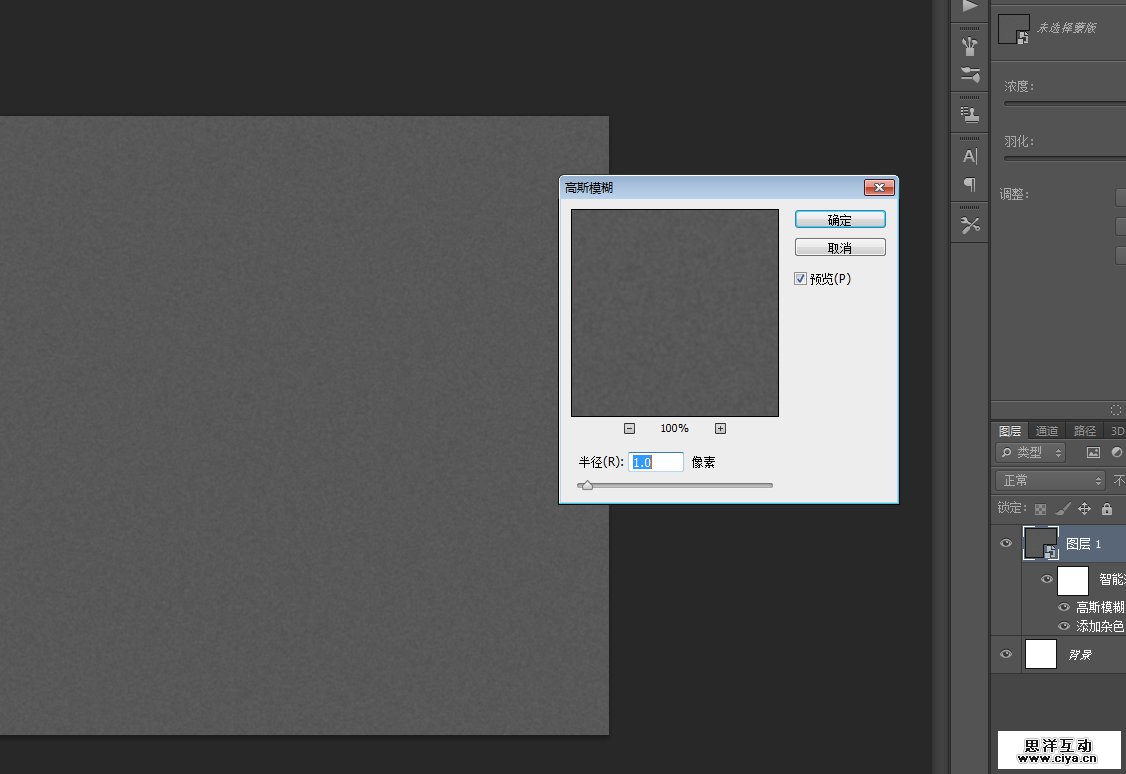Switch to the 3D tab
The height and width of the screenshot is (774, 1126).
pyautogui.click(x=1117, y=431)
